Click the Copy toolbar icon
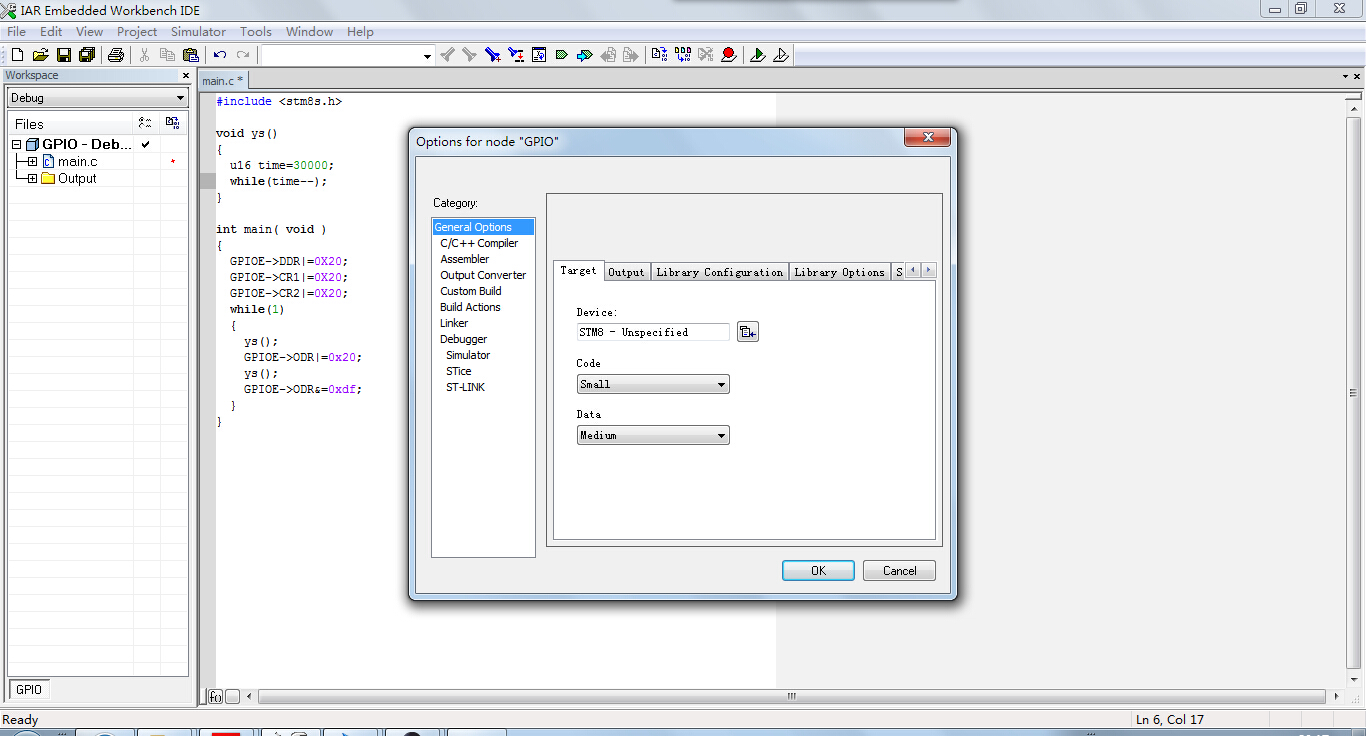The image size is (1366, 736). 167,55
